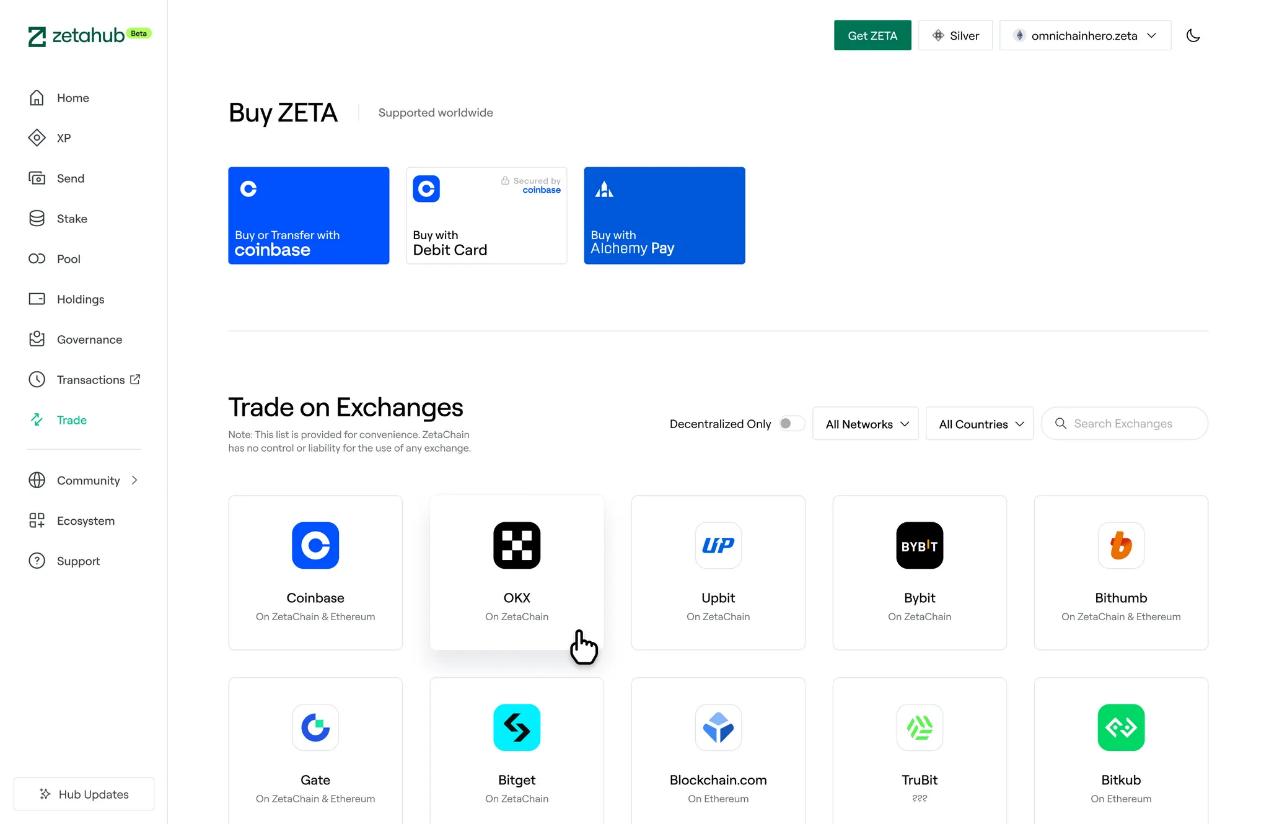This screenshot has width=1269, height=824.
Task: Open the All Countries filter
Action: pos(979,423)
